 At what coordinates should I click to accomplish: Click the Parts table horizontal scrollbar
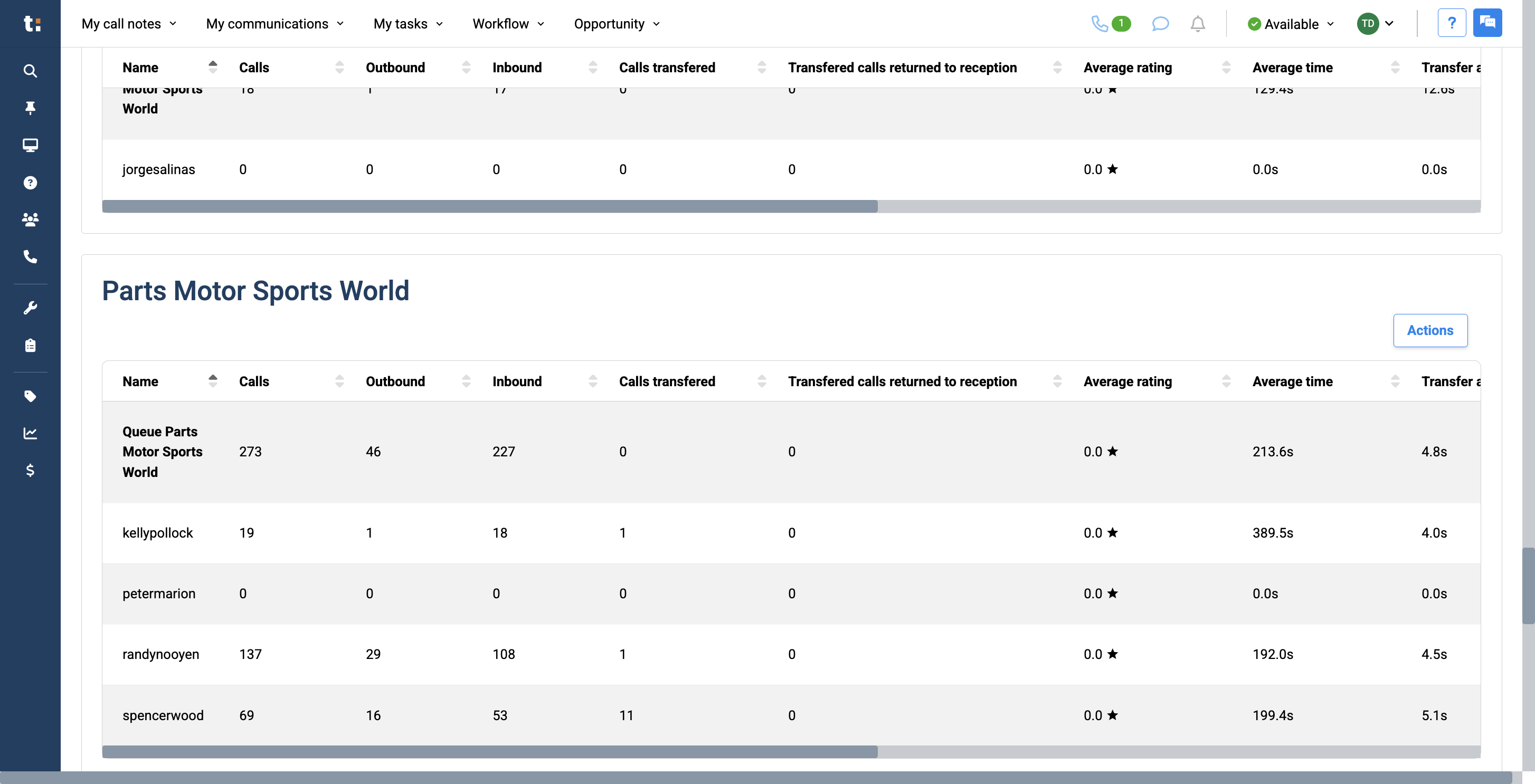click(489, 752)
